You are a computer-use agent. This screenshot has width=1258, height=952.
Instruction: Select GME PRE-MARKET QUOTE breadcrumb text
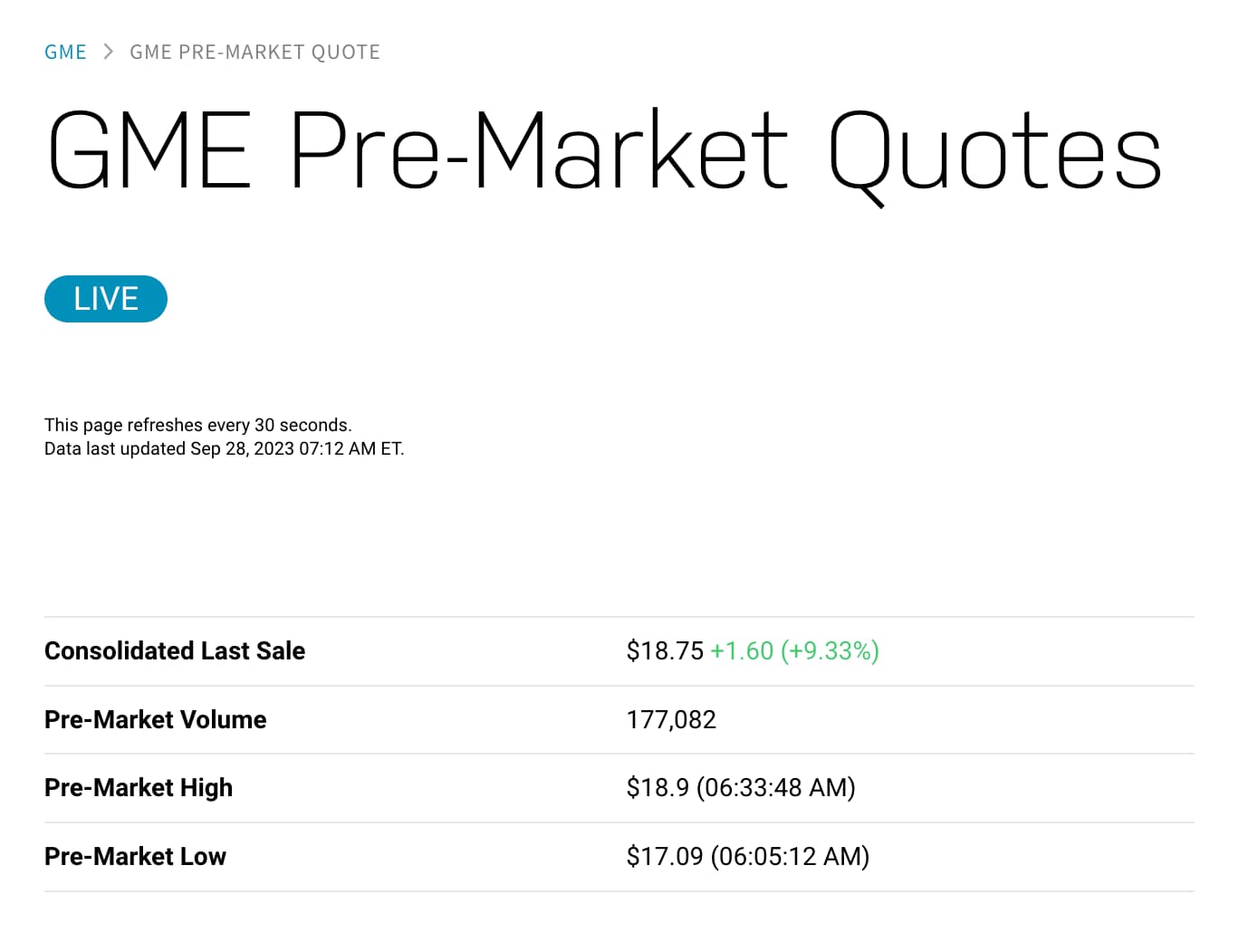click(x=254, y=53)
